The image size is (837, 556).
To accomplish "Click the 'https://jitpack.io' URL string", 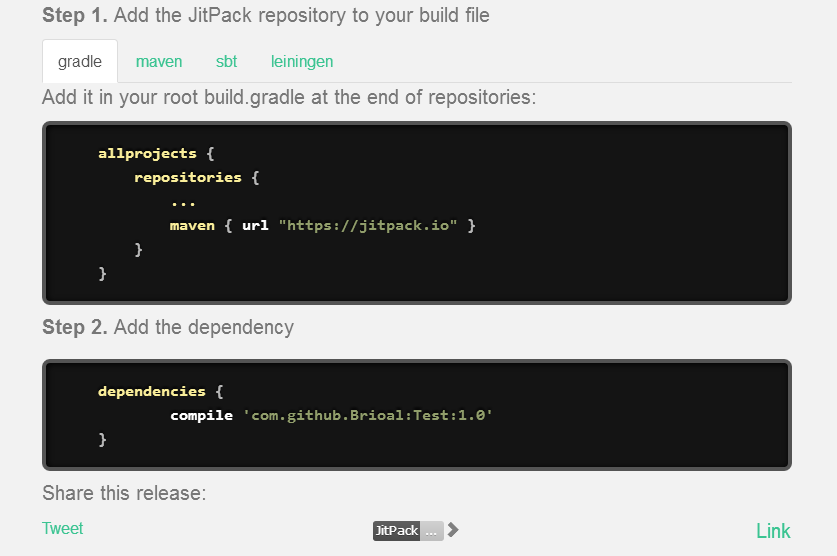I will (x=368, y=226).
